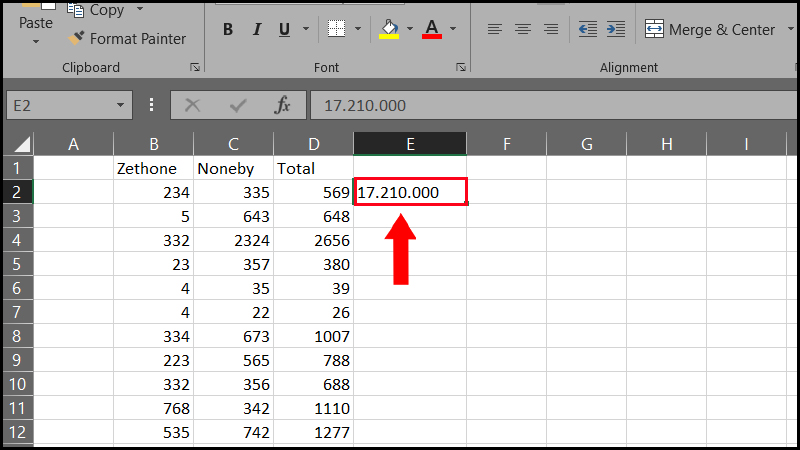
Task: Cancel formula entry X icon
Action: (192, 105)
